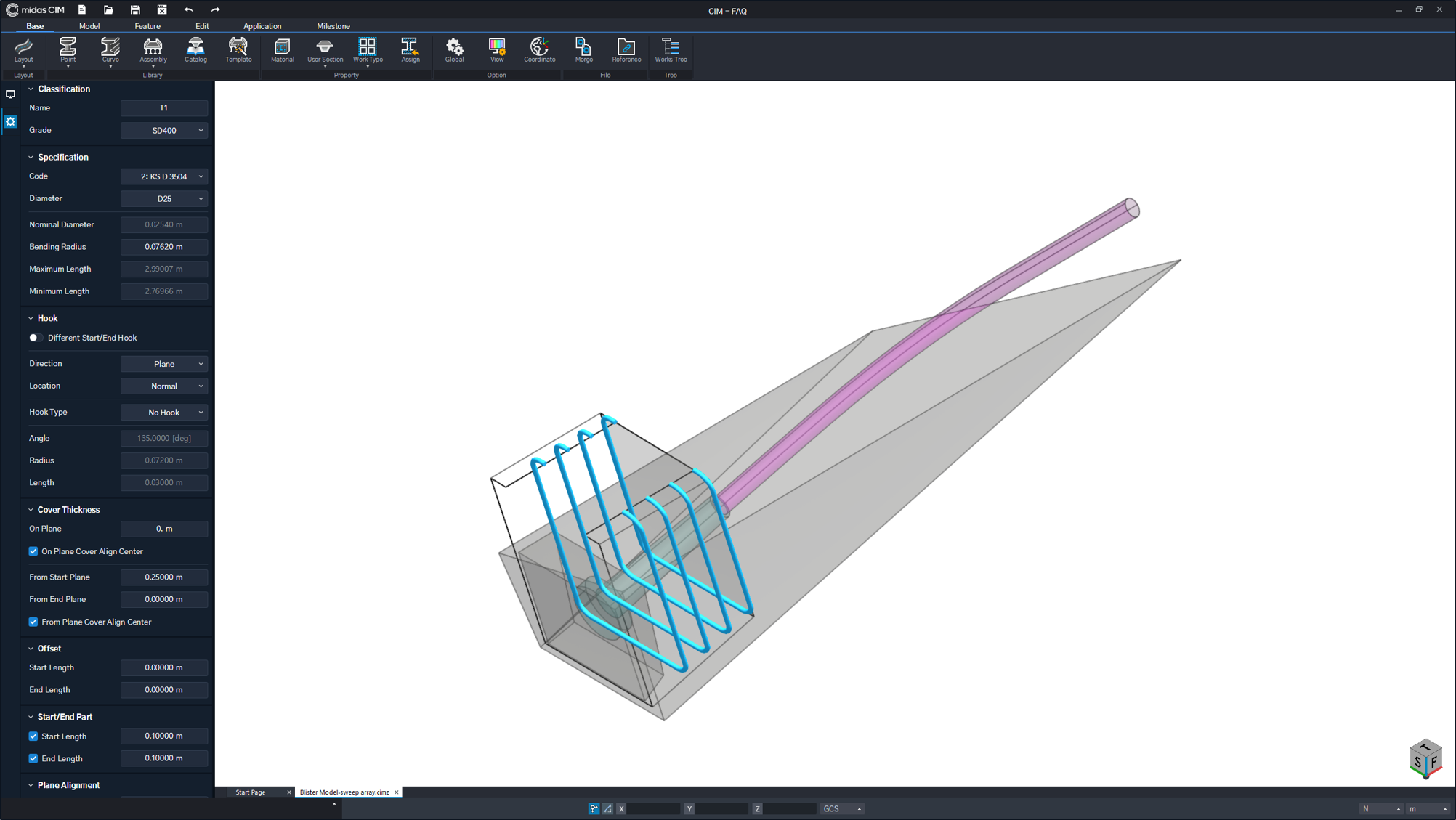Collapse the Specification section
Viewport: 1456px width, 820px height.
tap(31, 157)
